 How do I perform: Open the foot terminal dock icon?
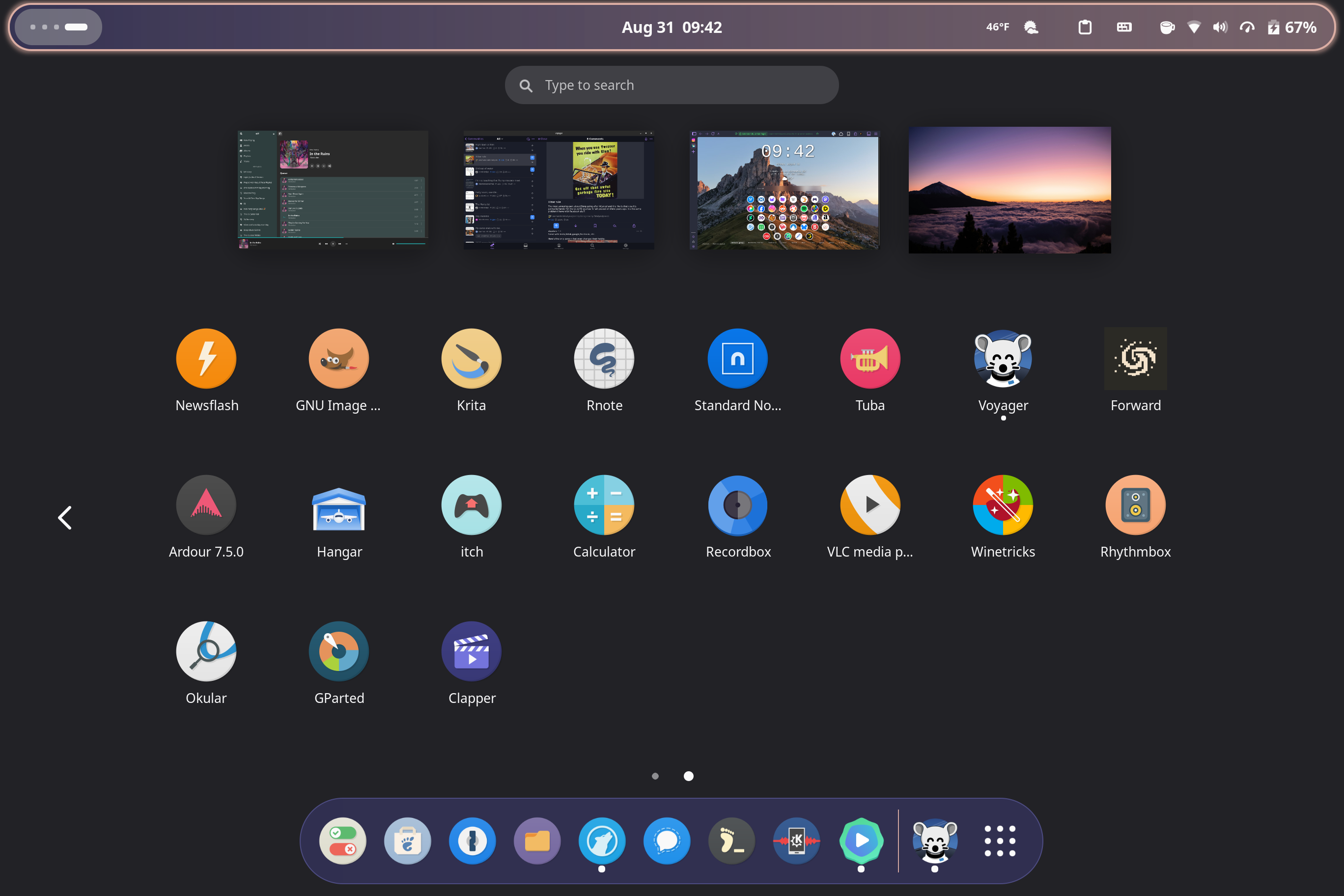click(x=731, y=840)
